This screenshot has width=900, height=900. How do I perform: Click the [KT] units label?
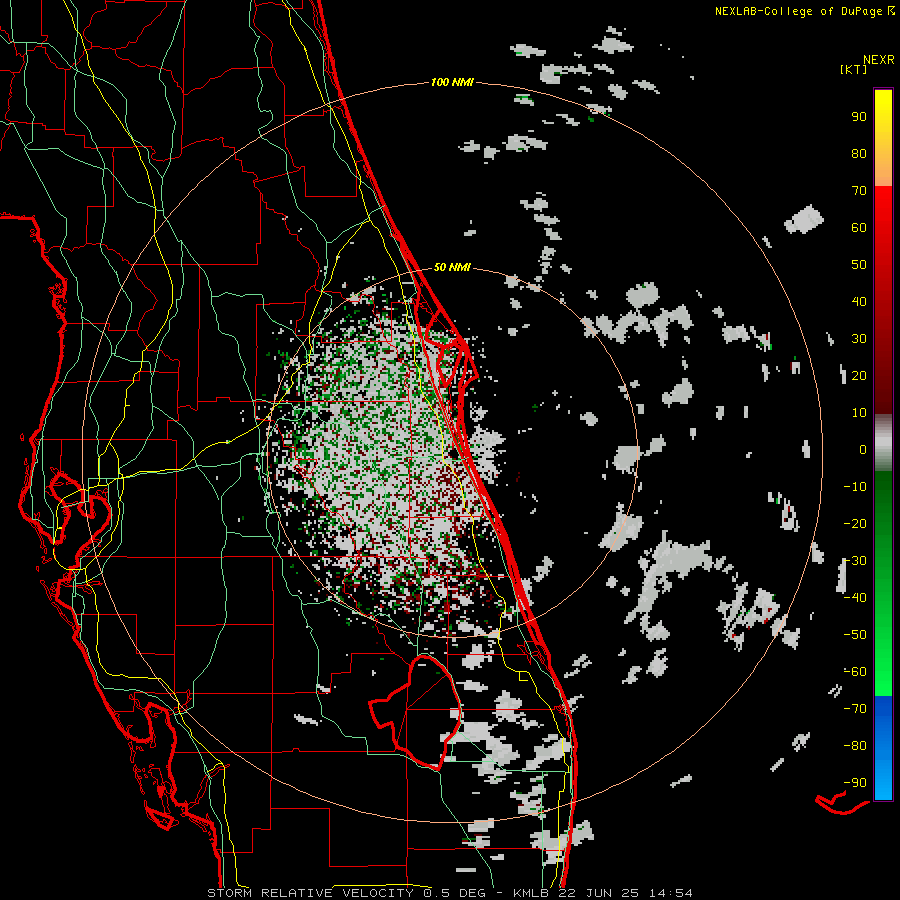[x=854, y=69]
